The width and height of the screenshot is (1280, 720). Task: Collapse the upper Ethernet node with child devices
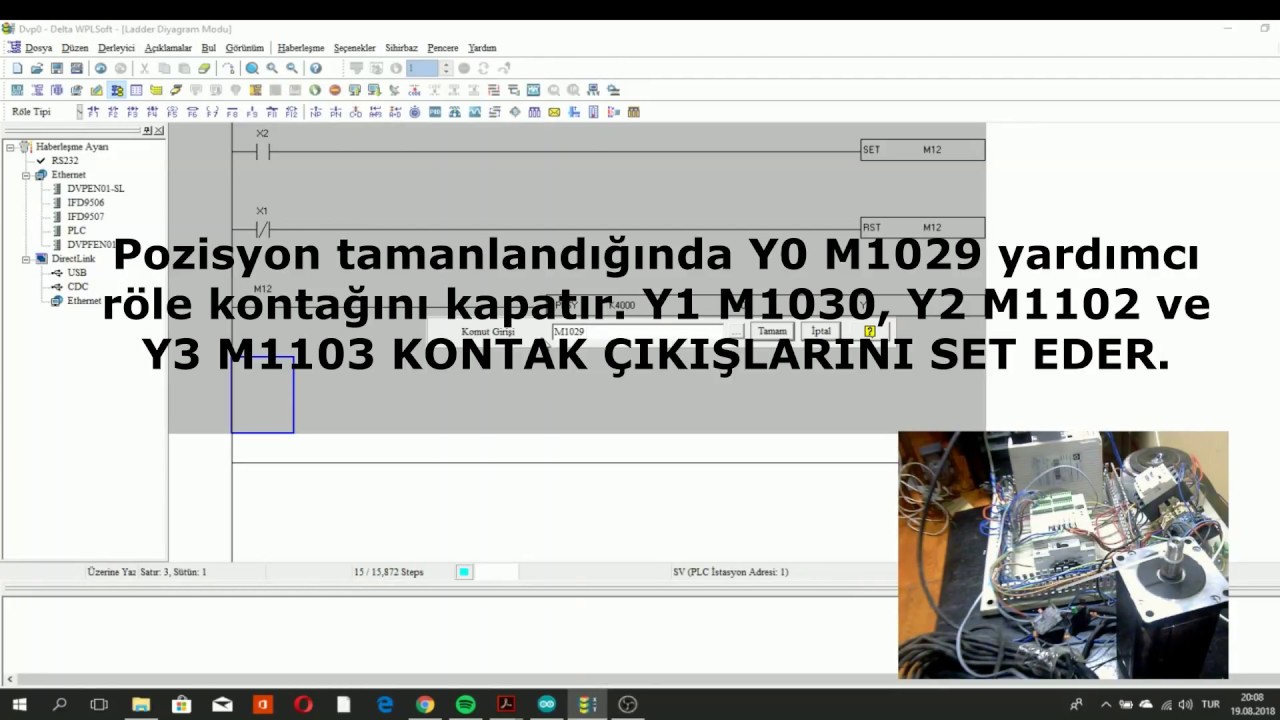(26, 175)
